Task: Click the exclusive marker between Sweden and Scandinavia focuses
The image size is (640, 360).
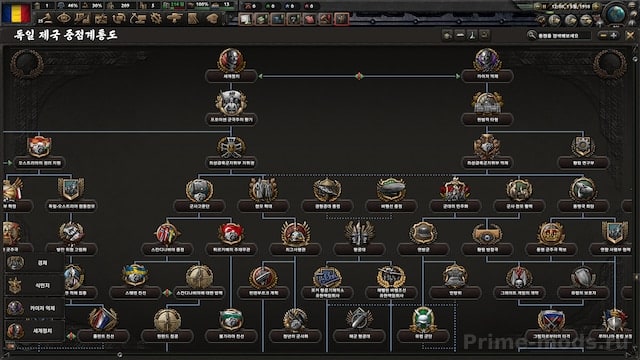Action: point(167,292)
